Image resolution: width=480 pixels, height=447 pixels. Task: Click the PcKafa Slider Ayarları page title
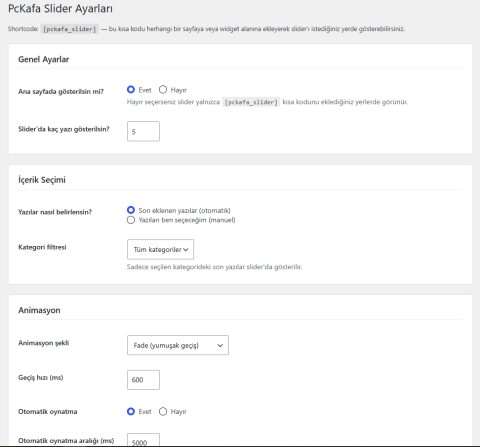click(60, 9)
